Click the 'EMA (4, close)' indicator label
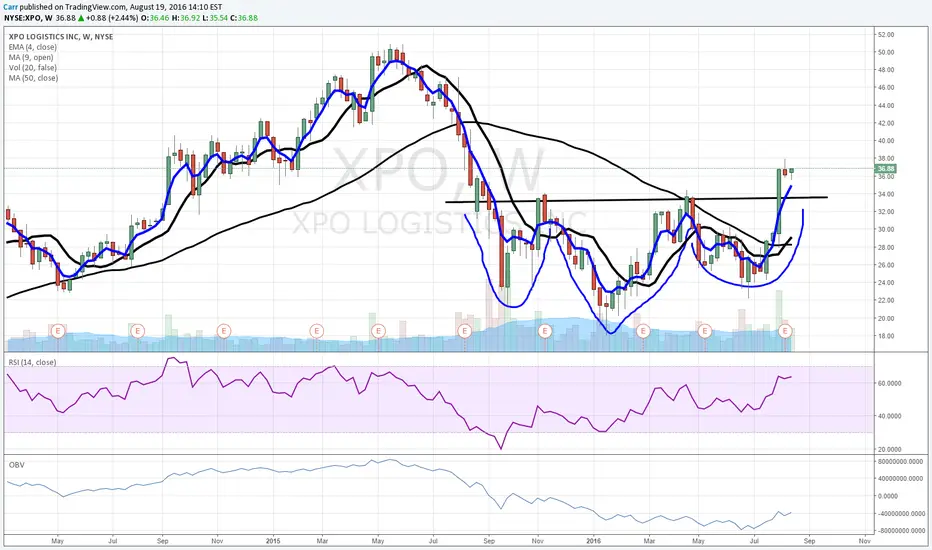The image size is (932, 550). coord(33,47)
